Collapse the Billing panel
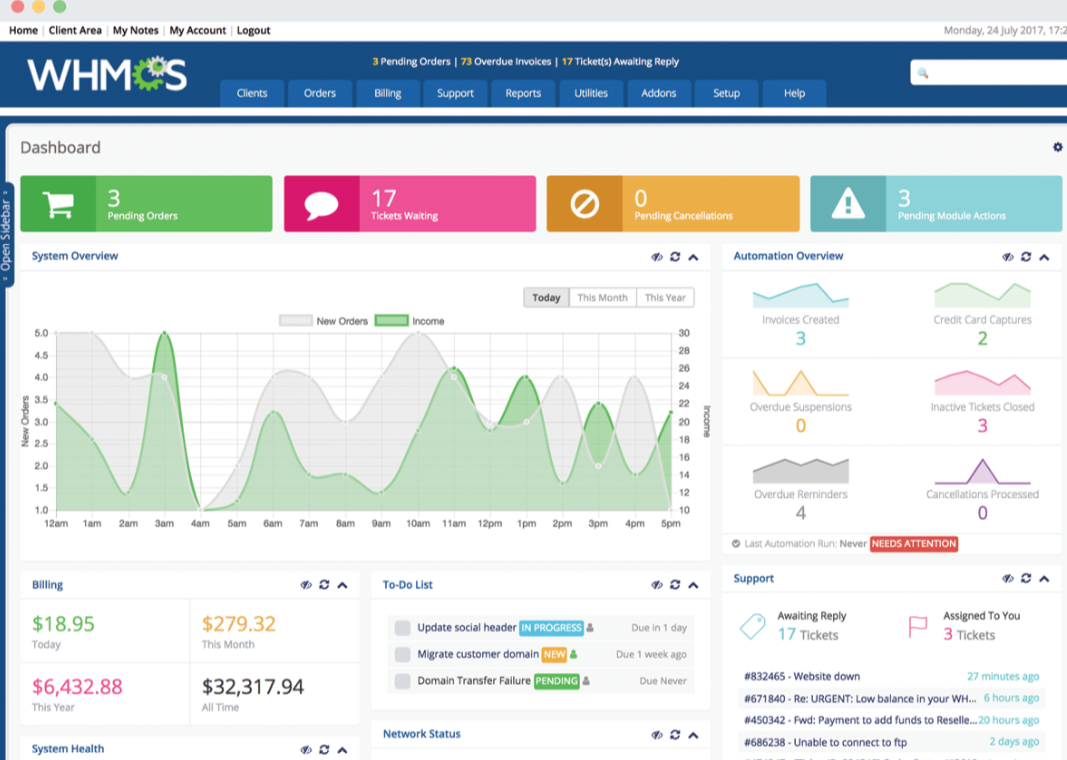 click(x=343, y=585)
